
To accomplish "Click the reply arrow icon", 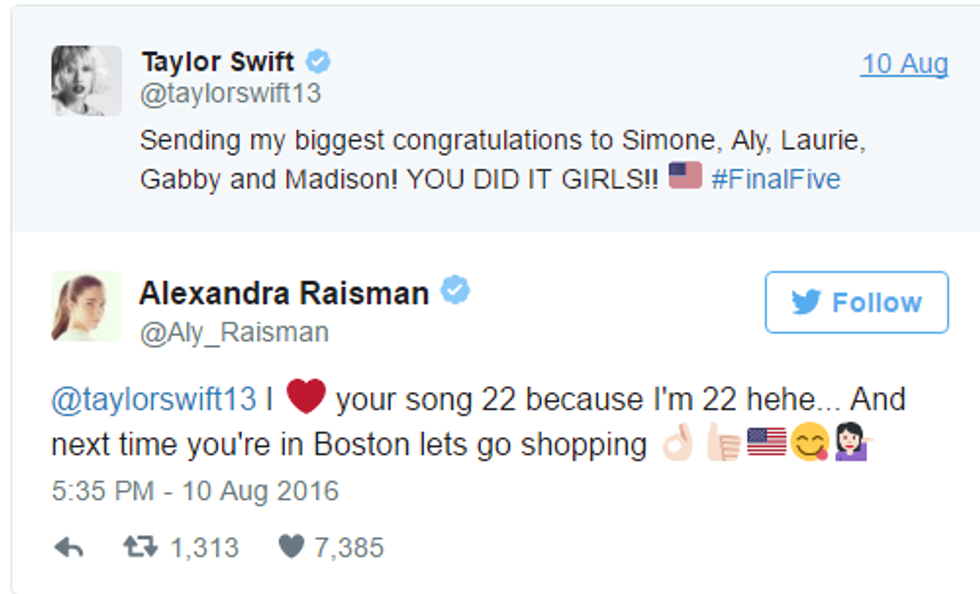I will 69,547.
